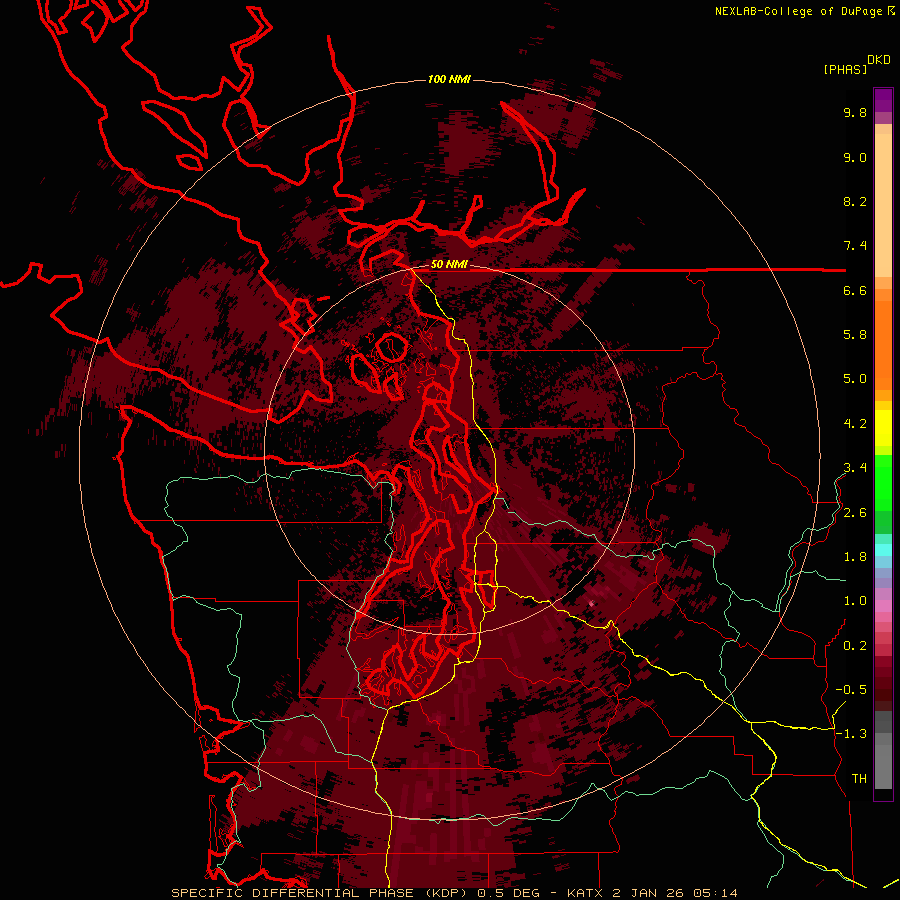Select the 8.2 scale value
This screenshot has width=900, height=900.
tap(855, 201)
